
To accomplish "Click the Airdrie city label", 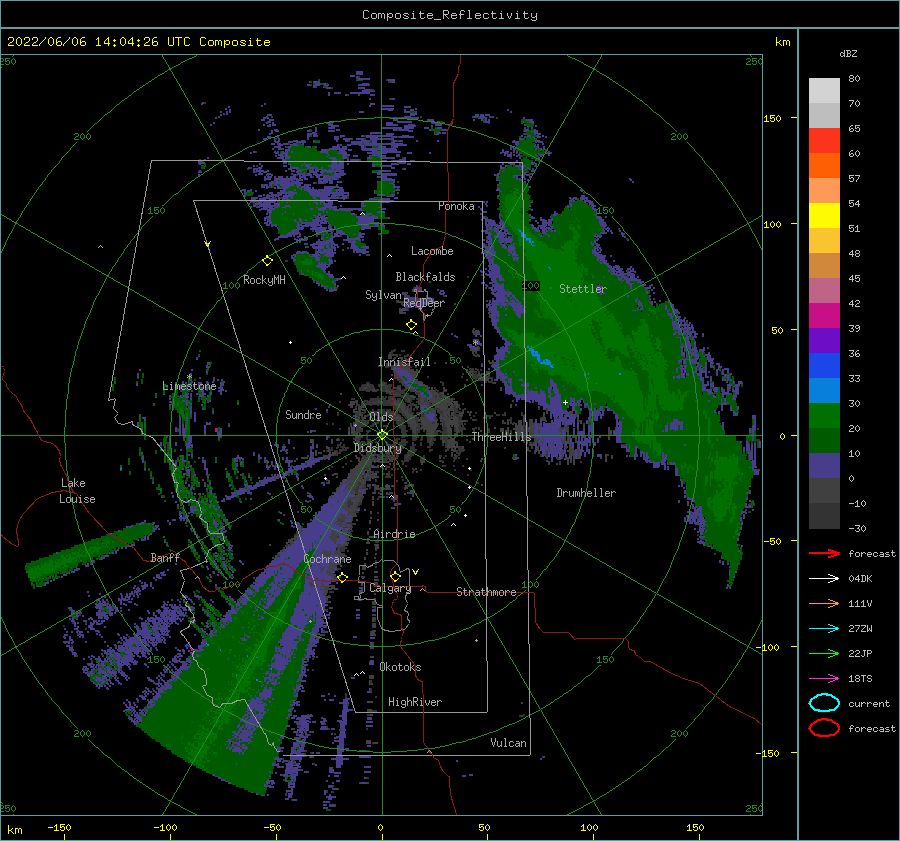I will pos(394,534).
